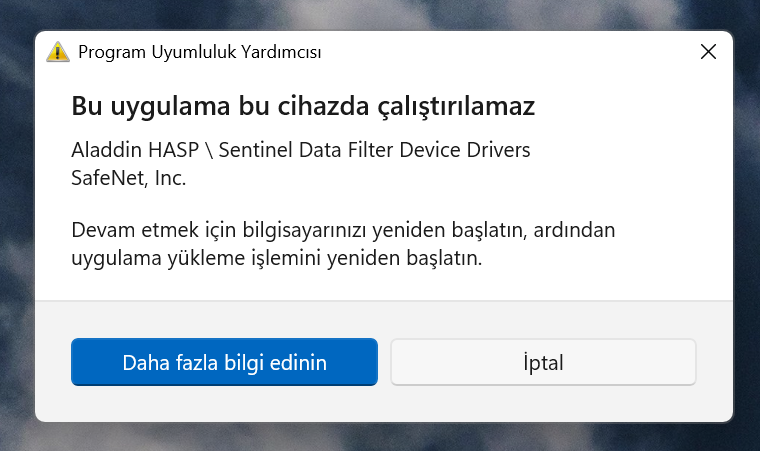Click the gray footer area below İptal
The width and height of the screenshot is (760, 451).
click(x=543, y=402)
